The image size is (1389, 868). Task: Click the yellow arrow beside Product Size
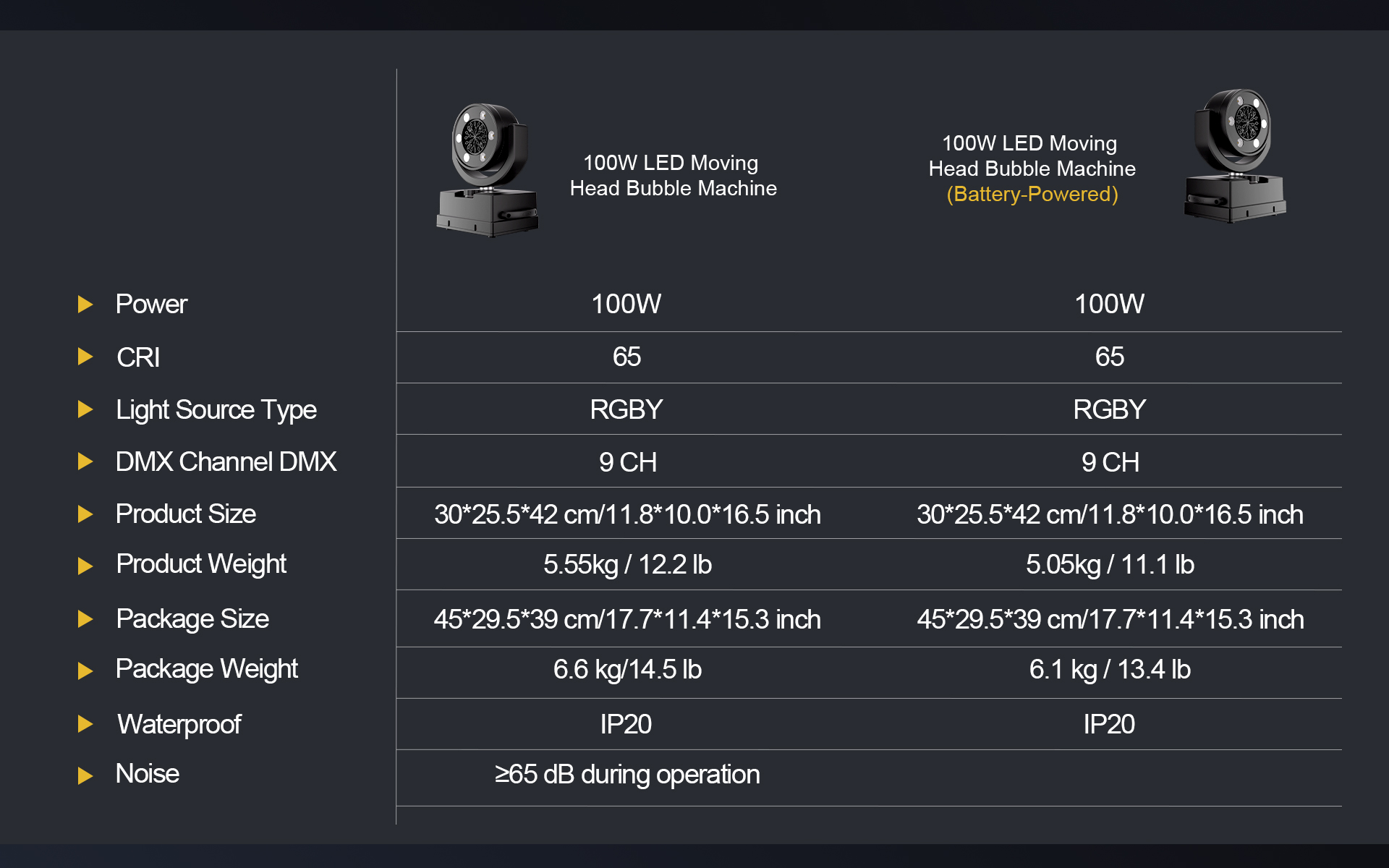[x=85, y=514]
